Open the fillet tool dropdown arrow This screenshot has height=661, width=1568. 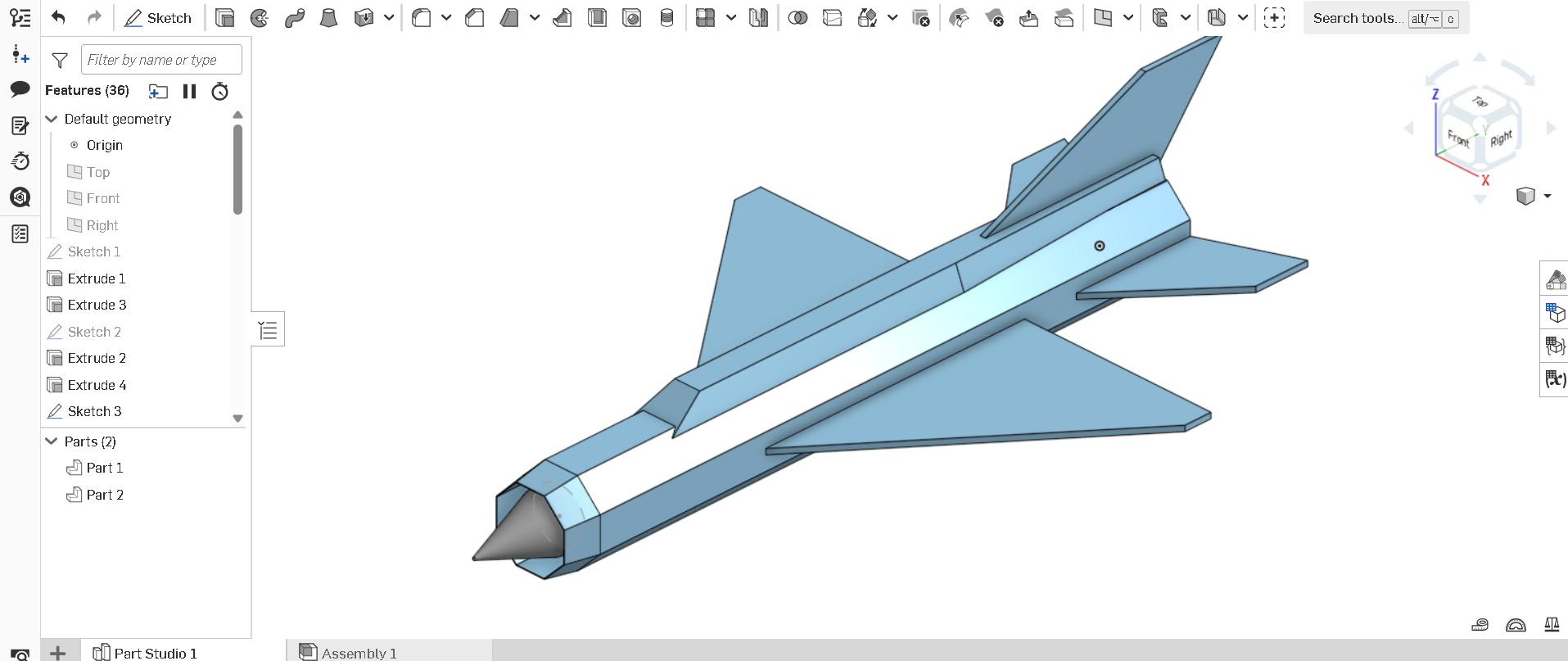[x=446, y=18]
